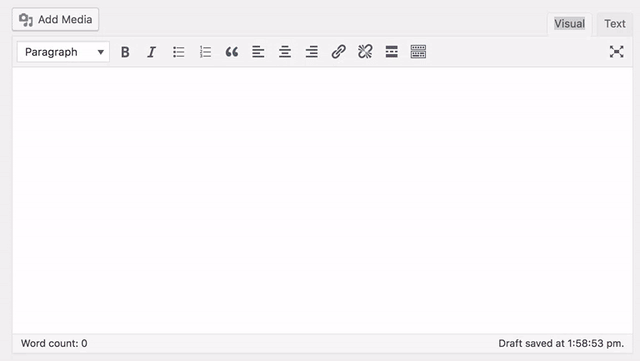Toggle italic formatting
Viewport: 640px width, 361px height.
pos(152,52)
